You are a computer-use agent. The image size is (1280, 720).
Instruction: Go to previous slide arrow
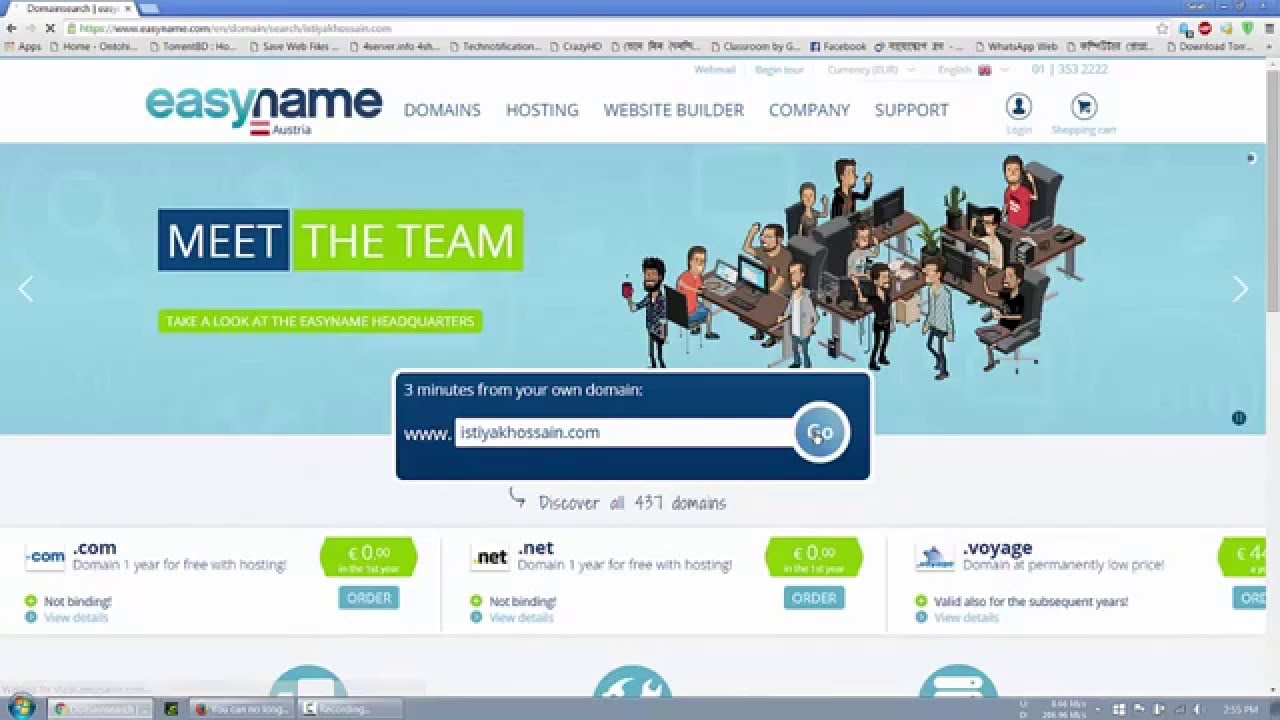[x=26, y=289]
